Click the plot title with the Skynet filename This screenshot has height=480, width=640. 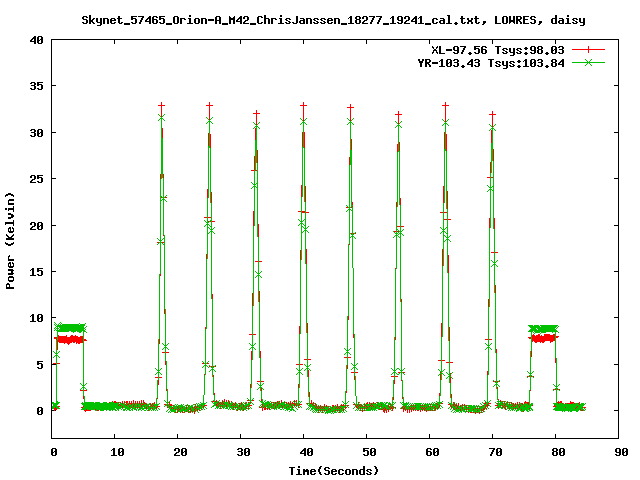pos(333,20)
